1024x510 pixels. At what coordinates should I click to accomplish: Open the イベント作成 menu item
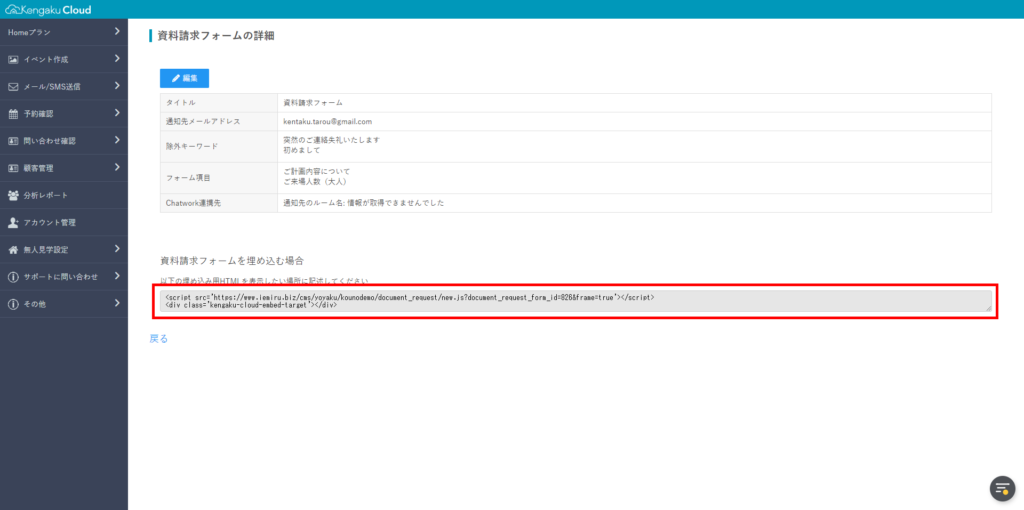click(64, 59)
